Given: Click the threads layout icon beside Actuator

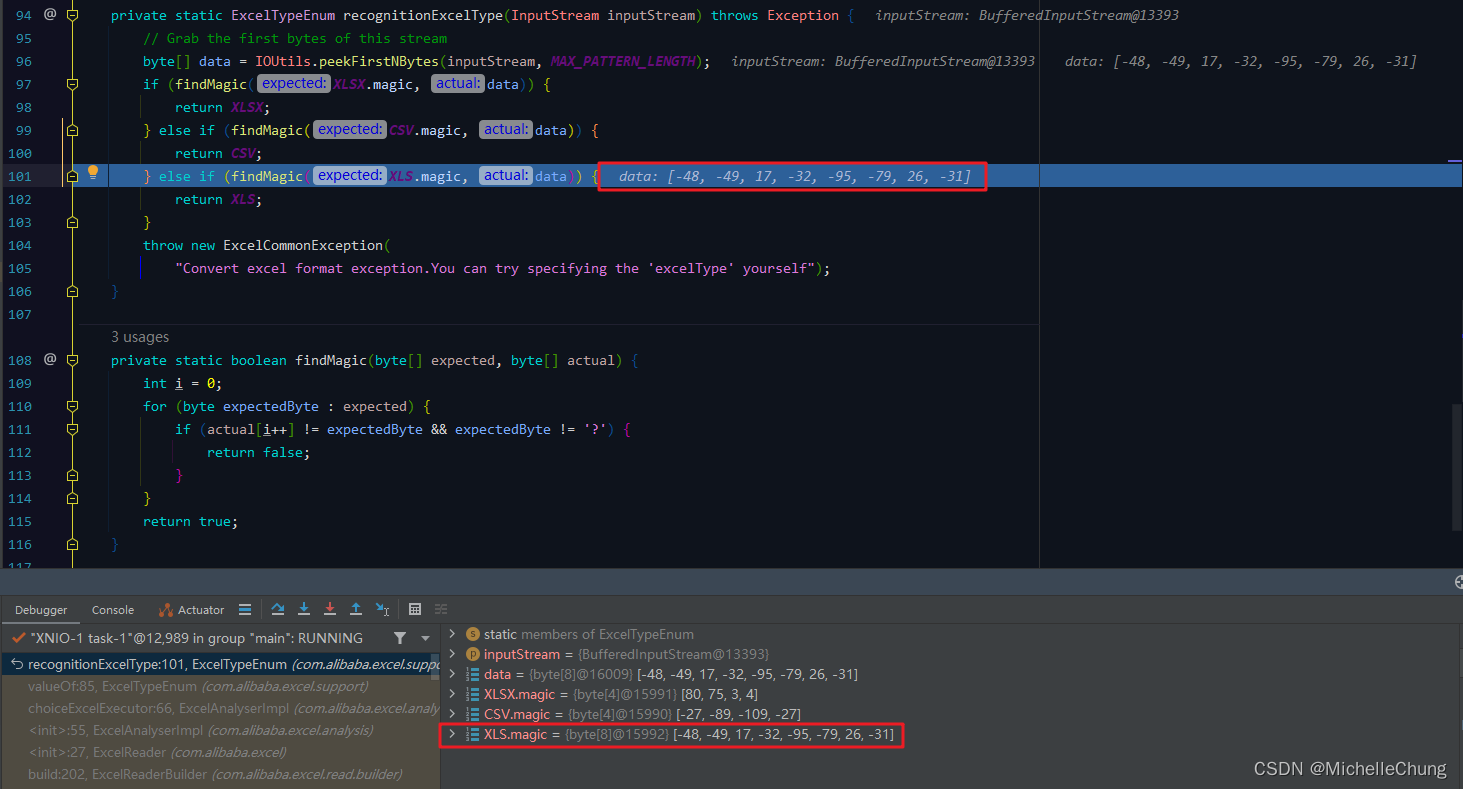Looking at the screenshot, I should coord(245,609).
